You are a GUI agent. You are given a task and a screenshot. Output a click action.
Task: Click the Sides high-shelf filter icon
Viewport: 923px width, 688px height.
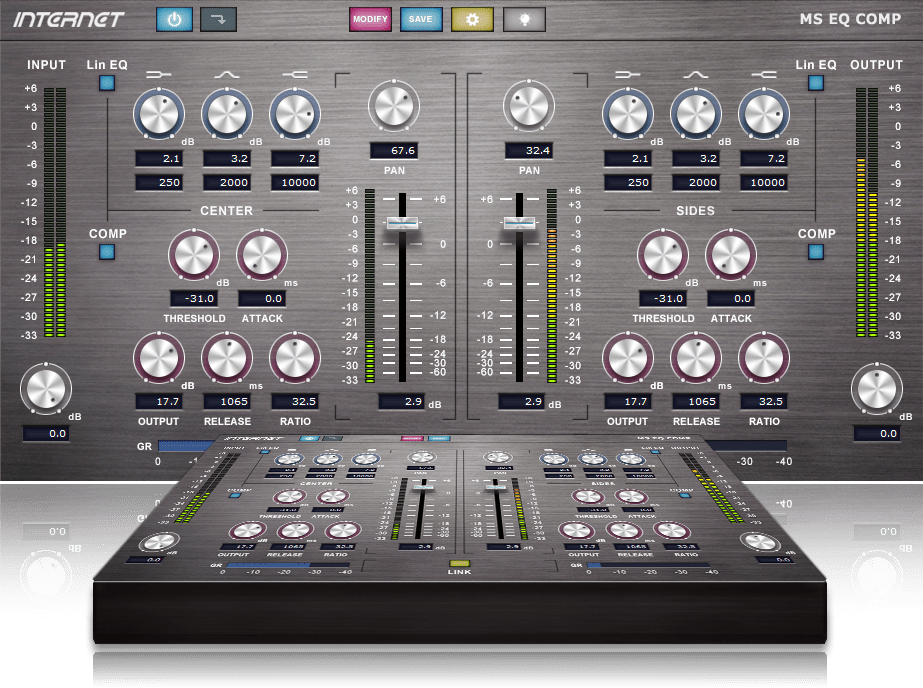pos(764,74)
